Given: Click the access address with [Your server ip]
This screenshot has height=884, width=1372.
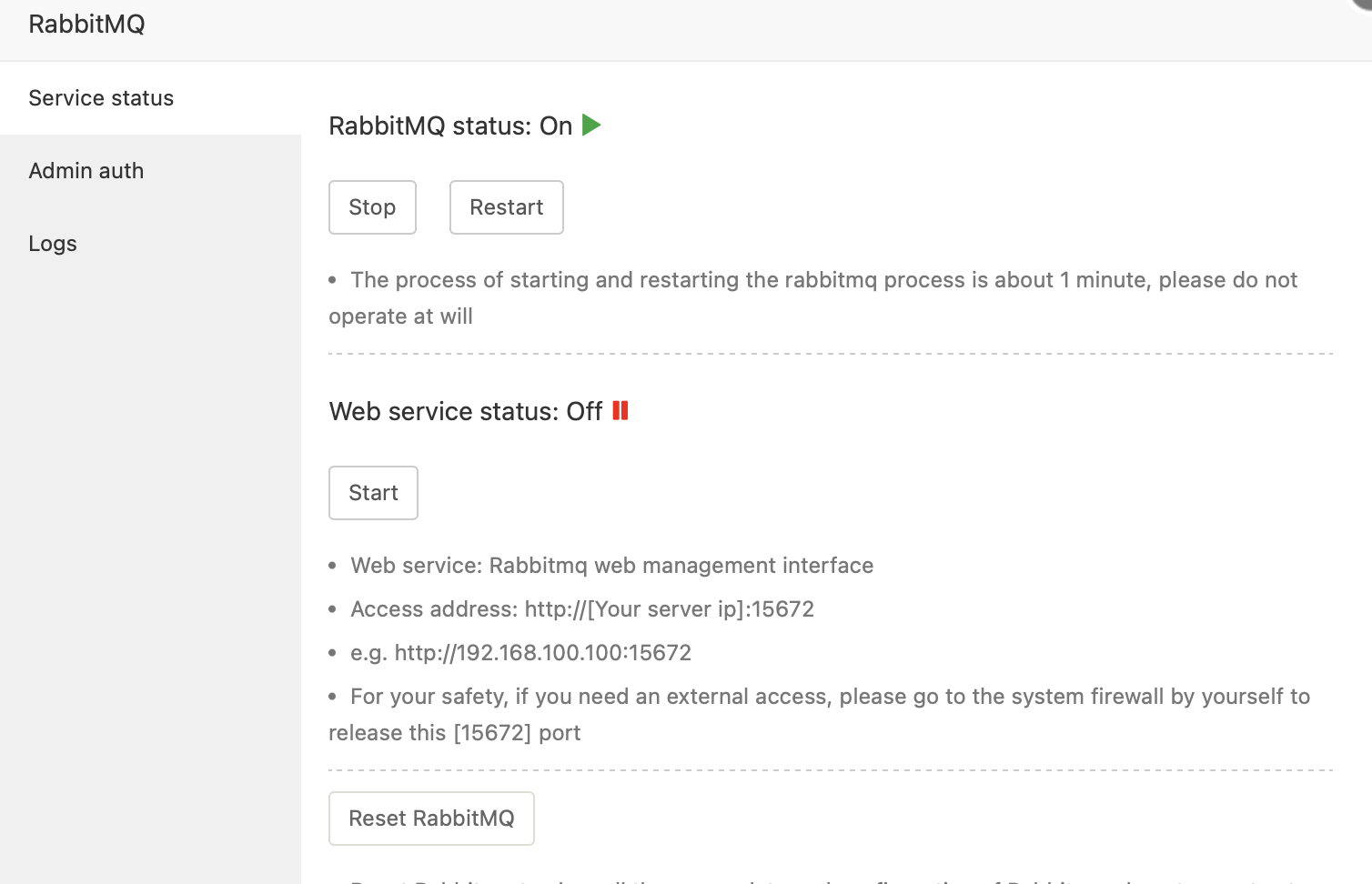Looking at the screenshot, I should pyautogui.click(x=582, y=609).
